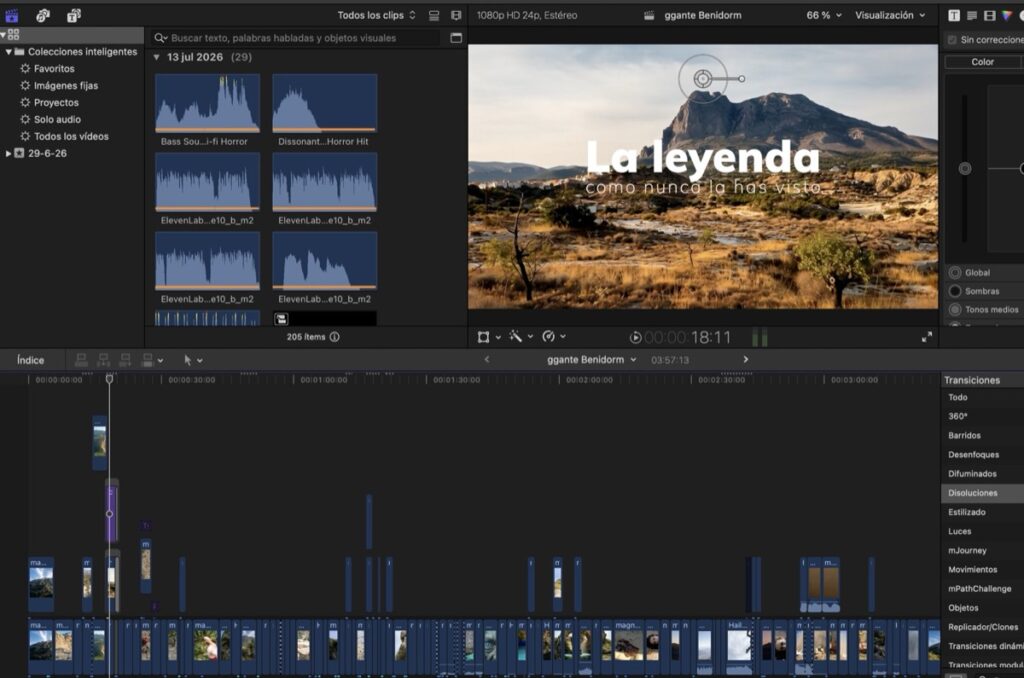1024x678 pixels.
Task: Click the search magnifier filter icon
Action: point(161,38)
